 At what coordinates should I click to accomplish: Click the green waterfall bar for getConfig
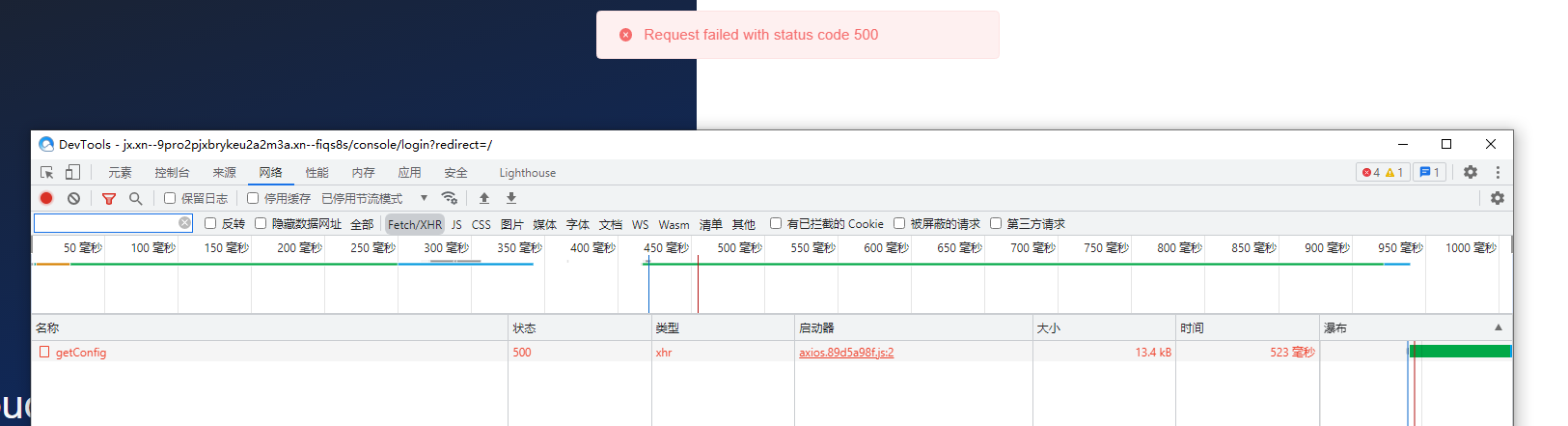click(1460, 352)
